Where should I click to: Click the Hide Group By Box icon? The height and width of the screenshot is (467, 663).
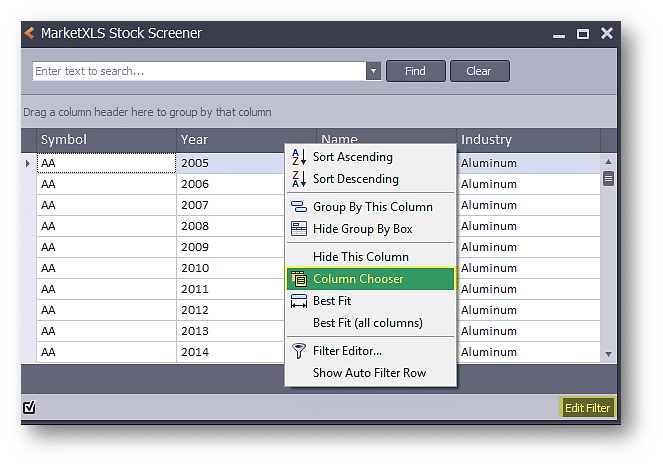[x=299, y=229]
